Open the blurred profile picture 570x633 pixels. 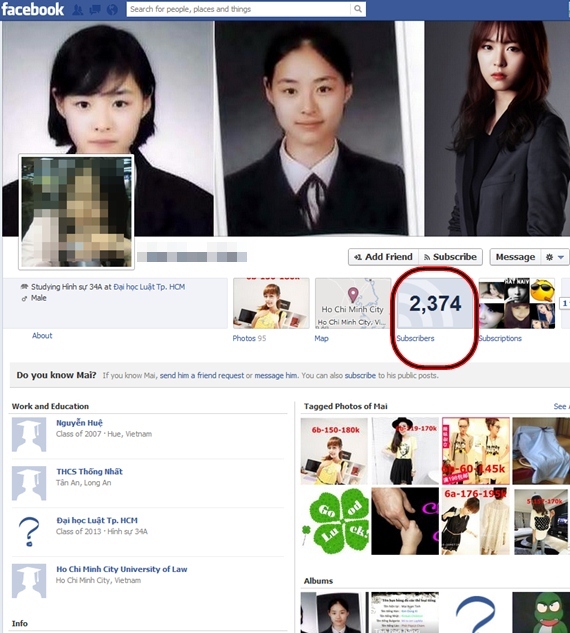[77, 212]
